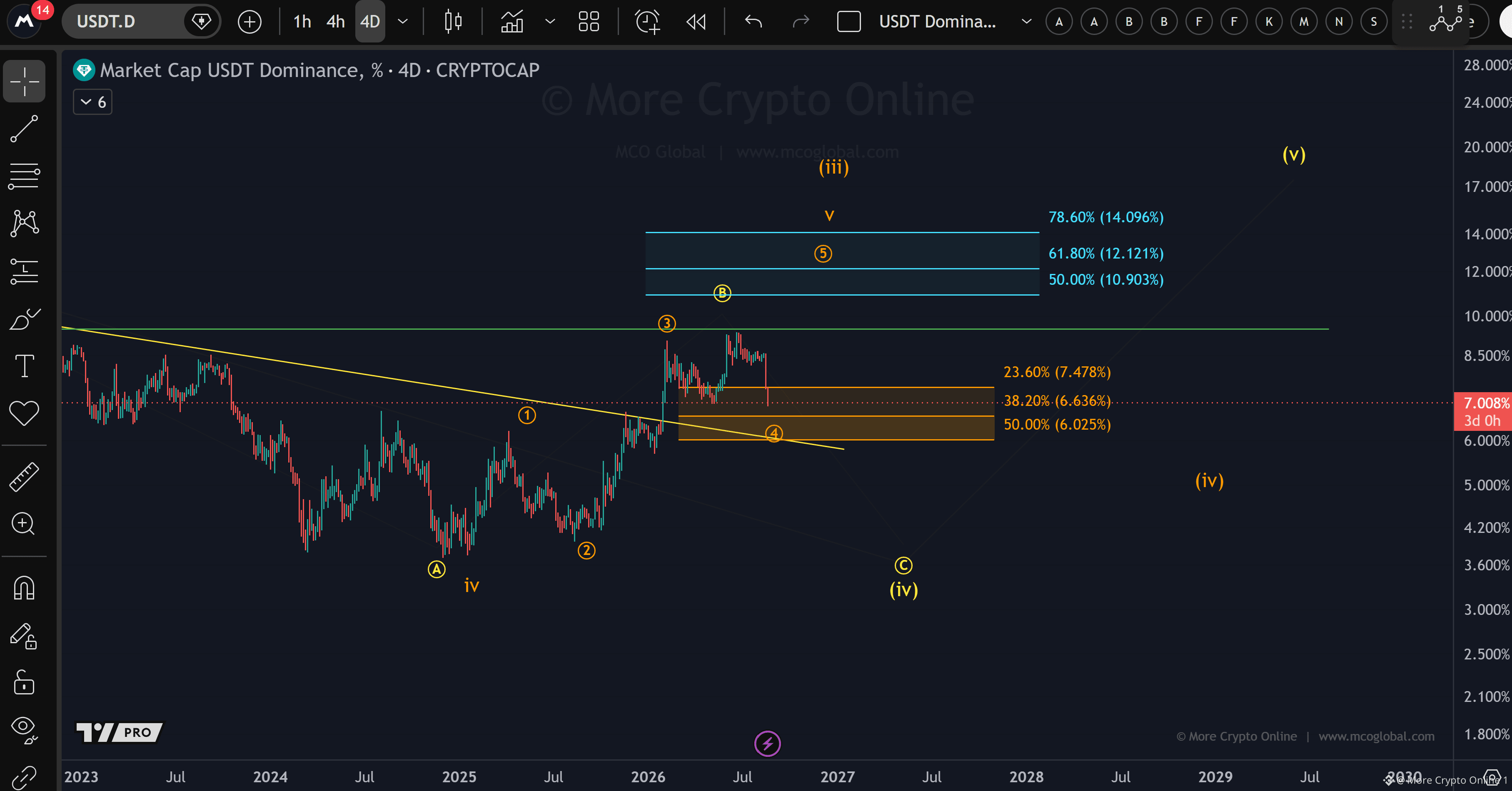Click the 23.60% (7.478%) Fibonacci label
Screen dimensions: 1512x791
coord(1057,372)
